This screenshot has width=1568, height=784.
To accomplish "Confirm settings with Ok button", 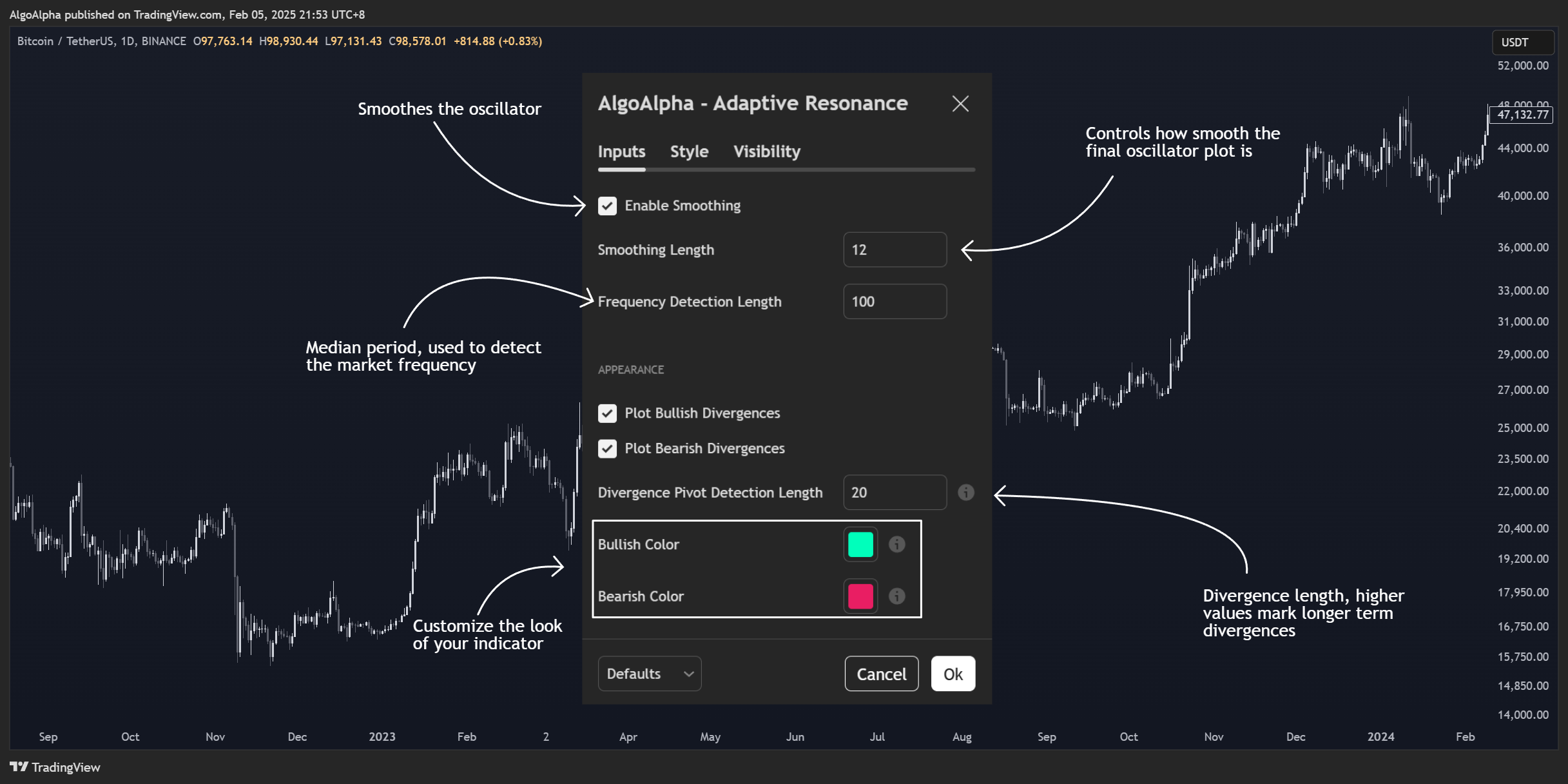I will [x=953, y=674].
